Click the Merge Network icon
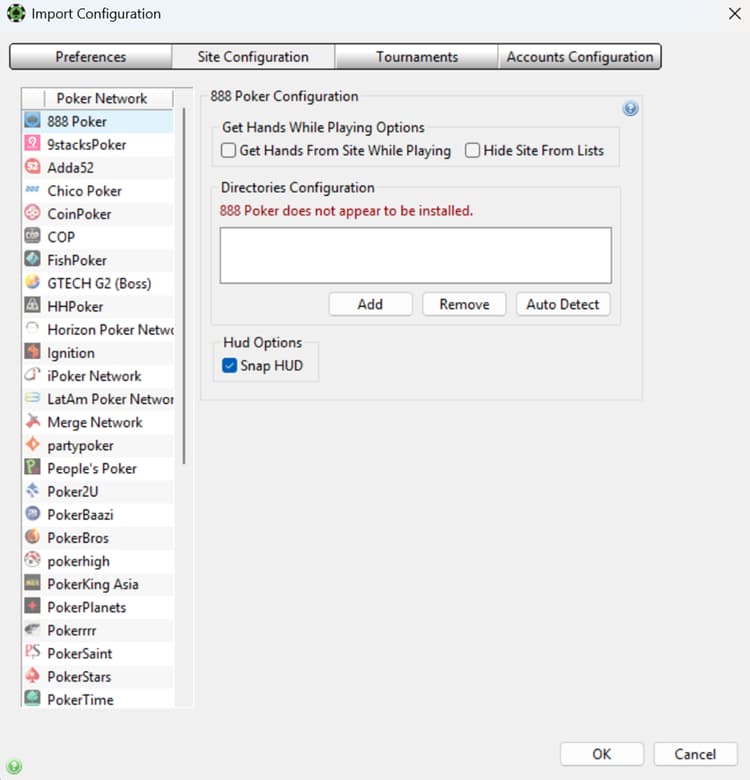This screenshot has width=750, height=780. 32,421
